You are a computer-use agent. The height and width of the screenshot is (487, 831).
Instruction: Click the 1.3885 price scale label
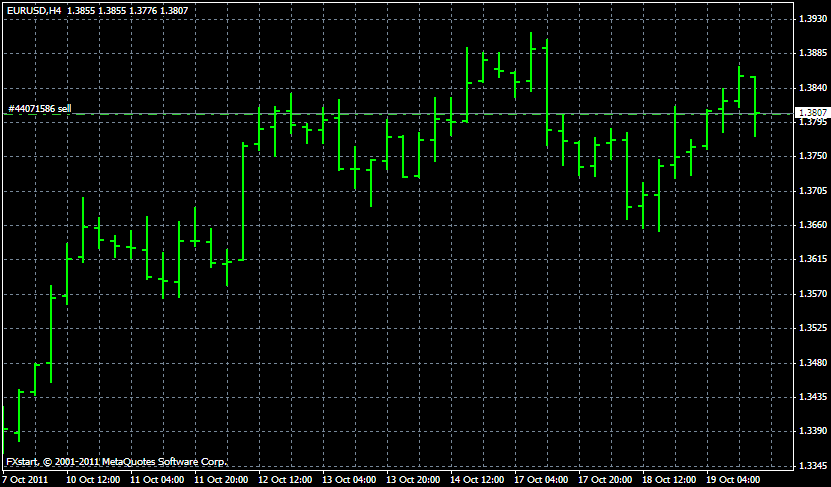[813, 54]
